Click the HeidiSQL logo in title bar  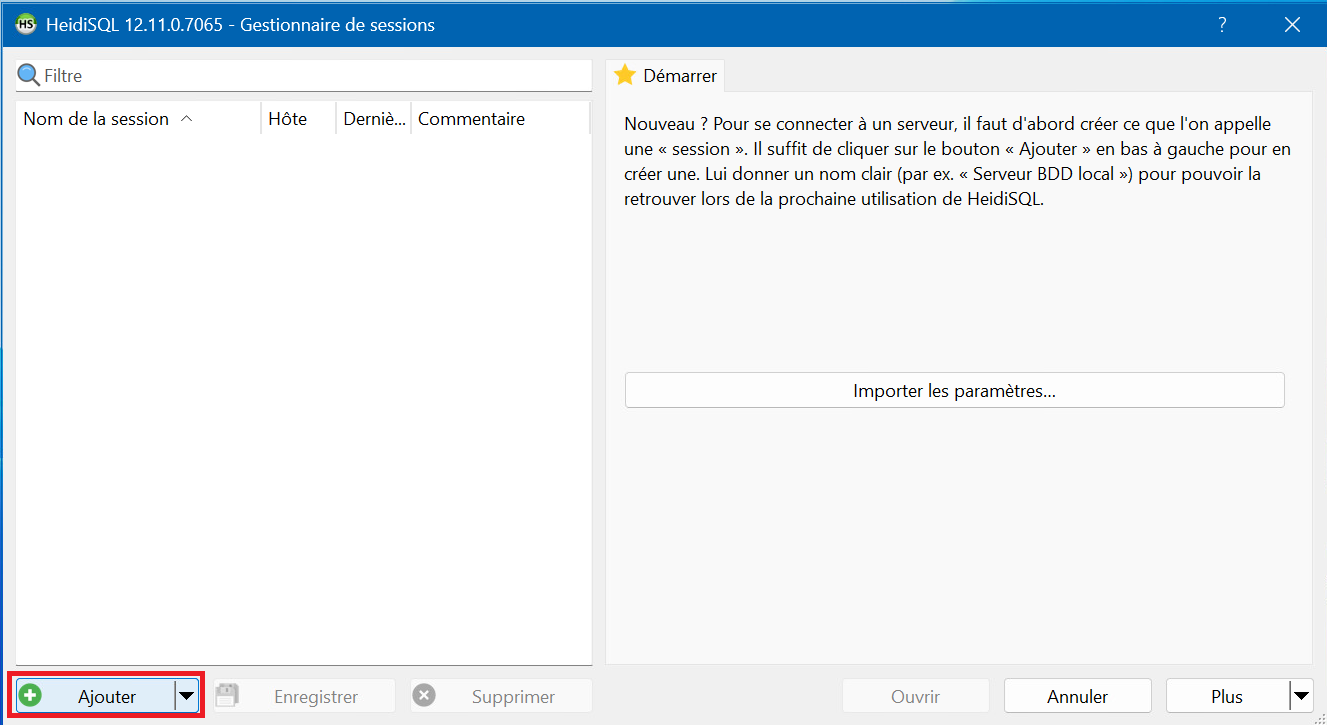[26, 25]
